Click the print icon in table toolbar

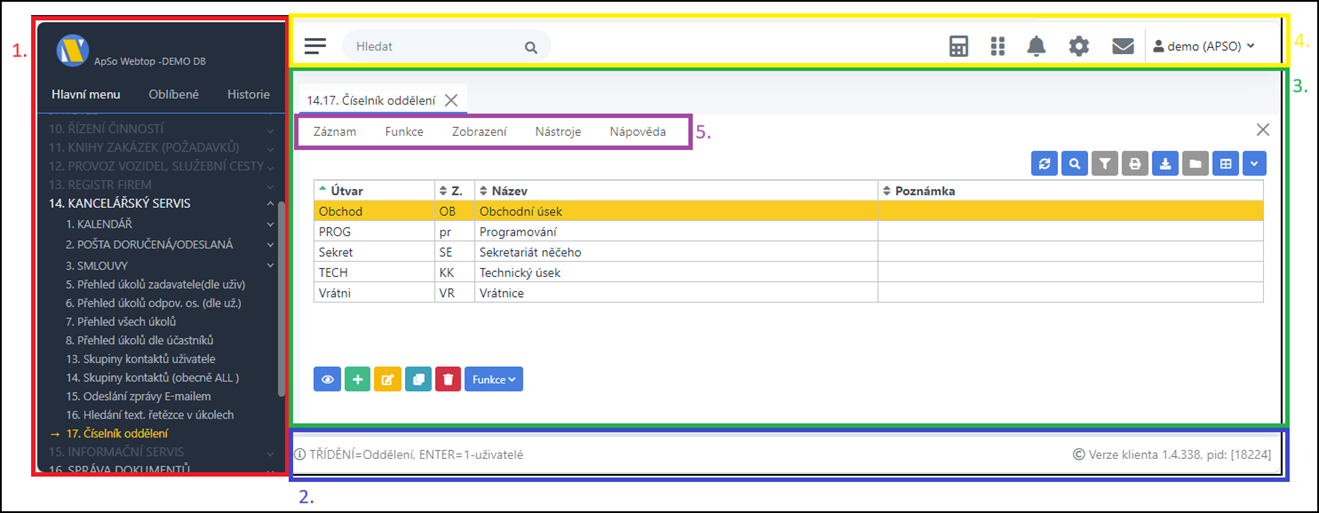[1134, 164]
